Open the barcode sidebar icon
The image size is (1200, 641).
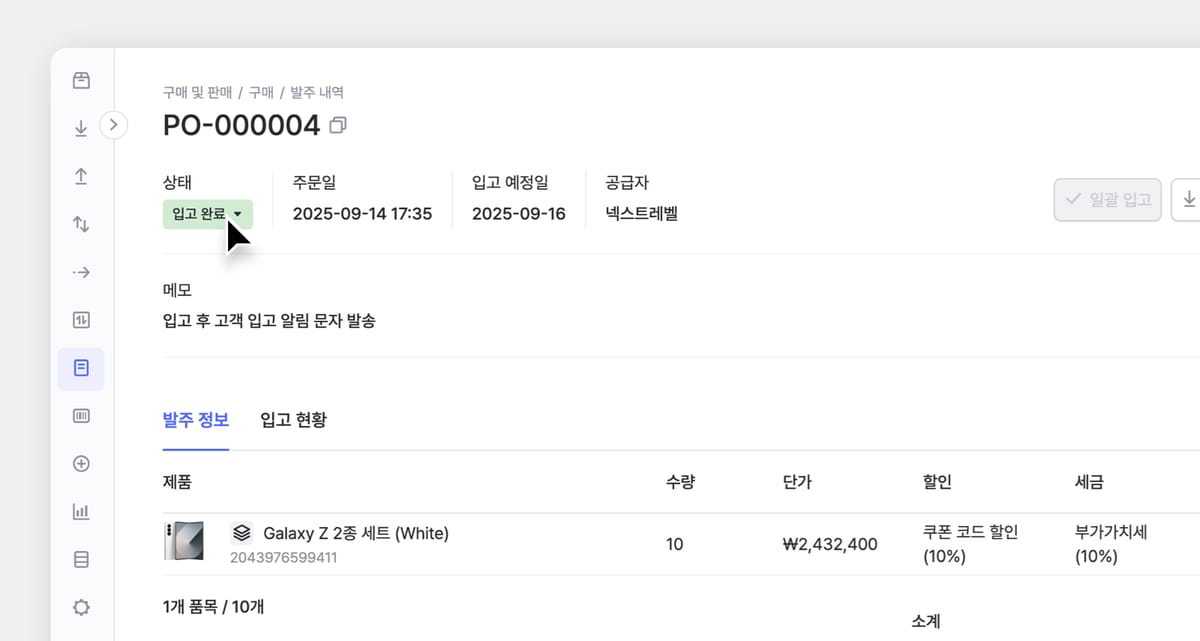point(81,416)
